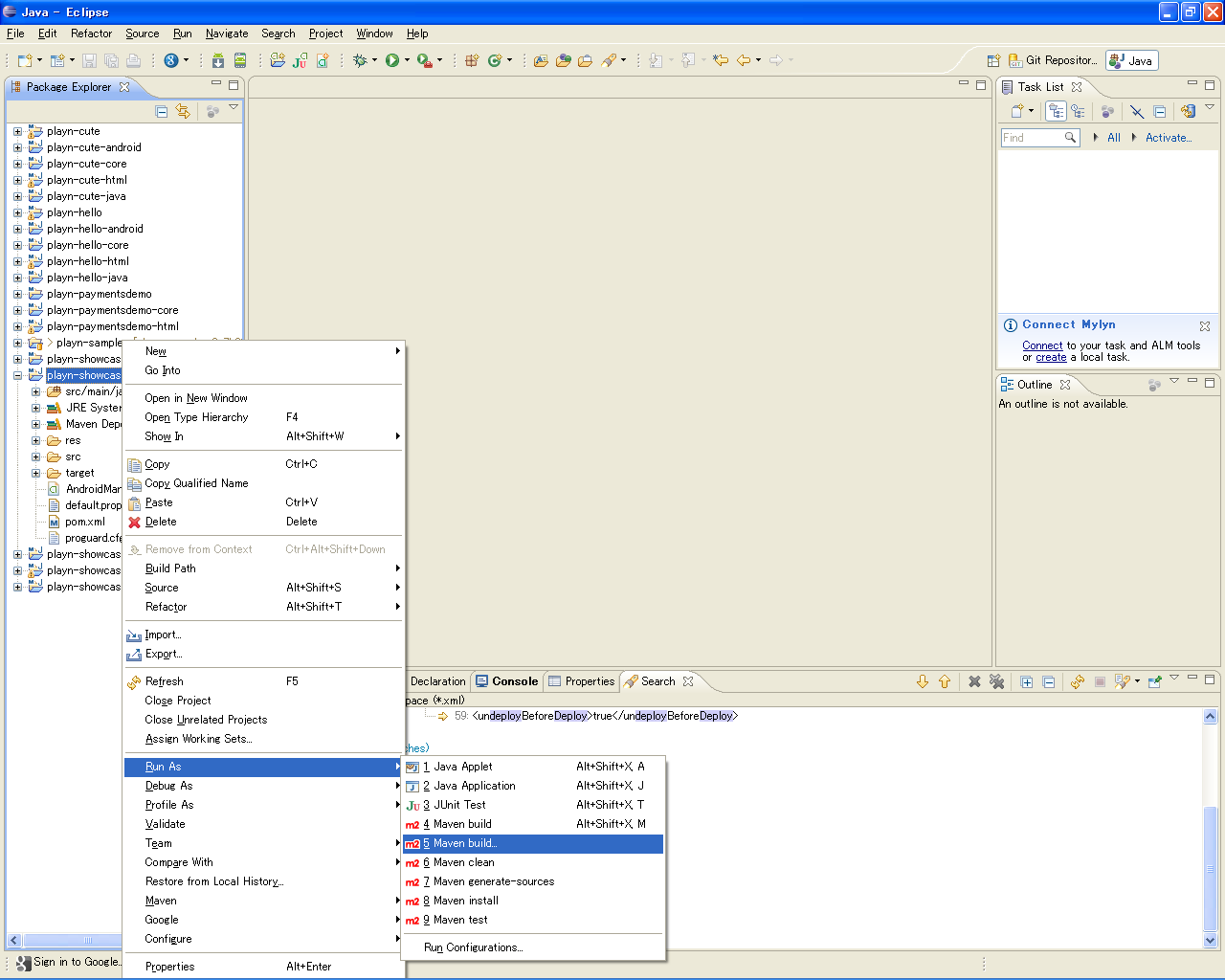The height and width of the screenshot is (980, 1225).
Task: Click the New Java Class icon
Action: pyautogui.click(x=495, y=60)
